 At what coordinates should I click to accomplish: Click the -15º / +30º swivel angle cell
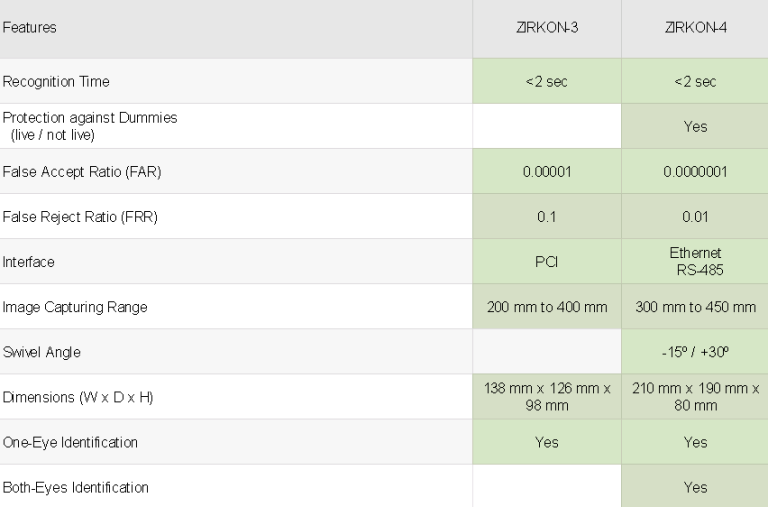(694, 352)
